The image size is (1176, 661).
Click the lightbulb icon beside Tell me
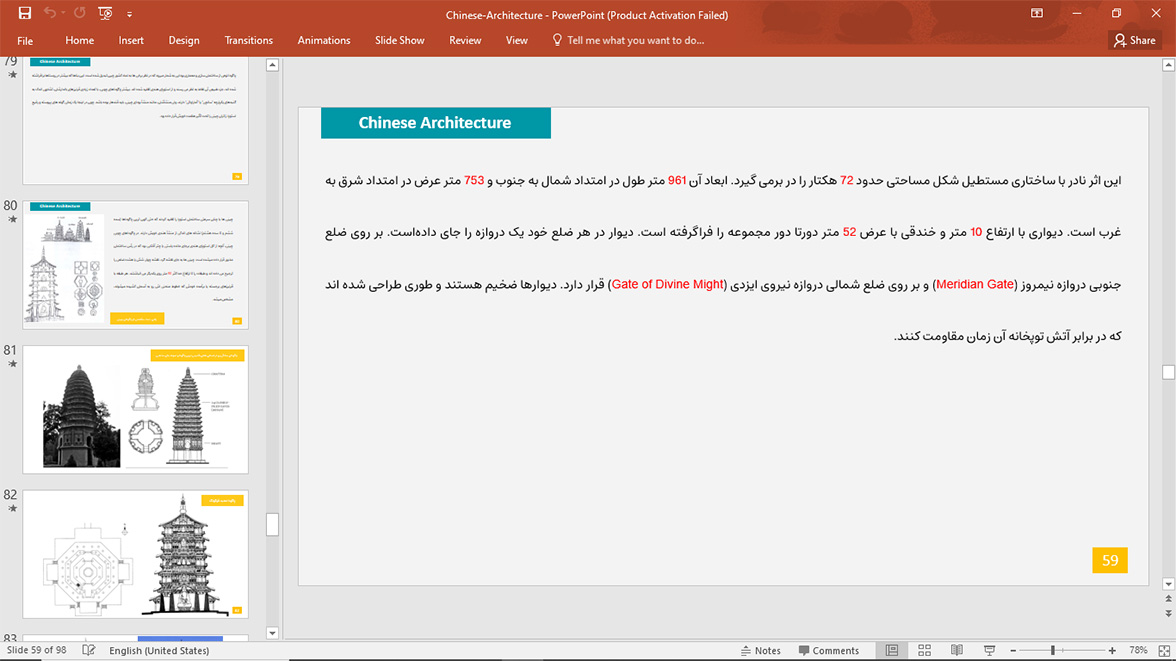[556, 40]
